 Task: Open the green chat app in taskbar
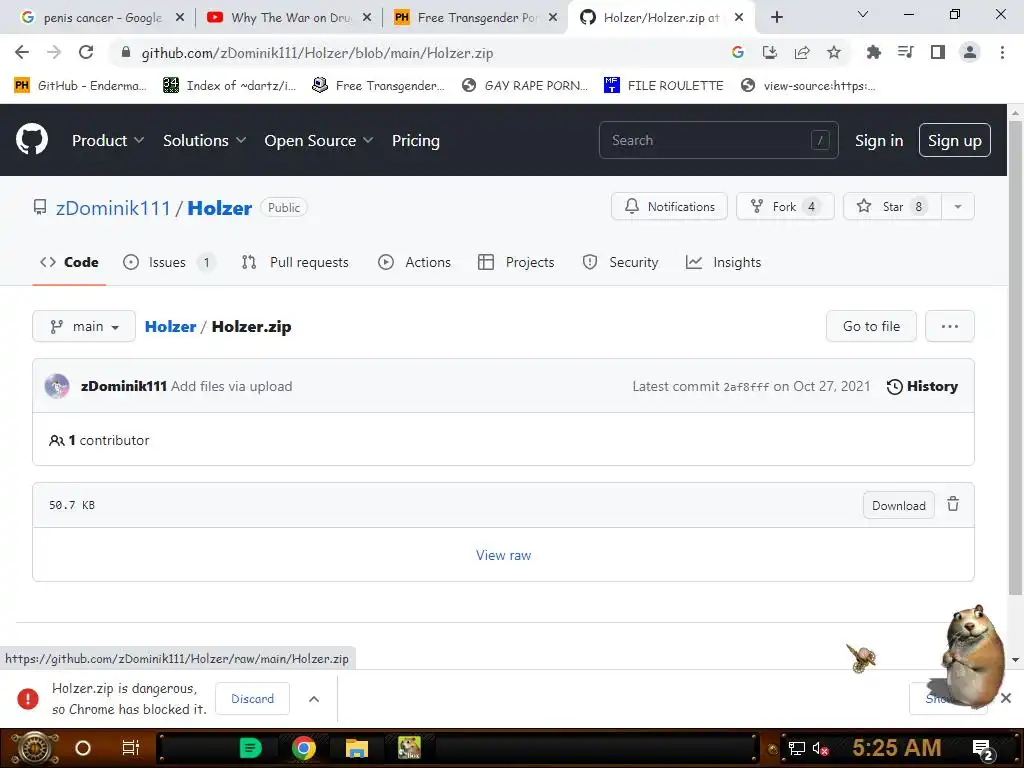tap(250, 748)
